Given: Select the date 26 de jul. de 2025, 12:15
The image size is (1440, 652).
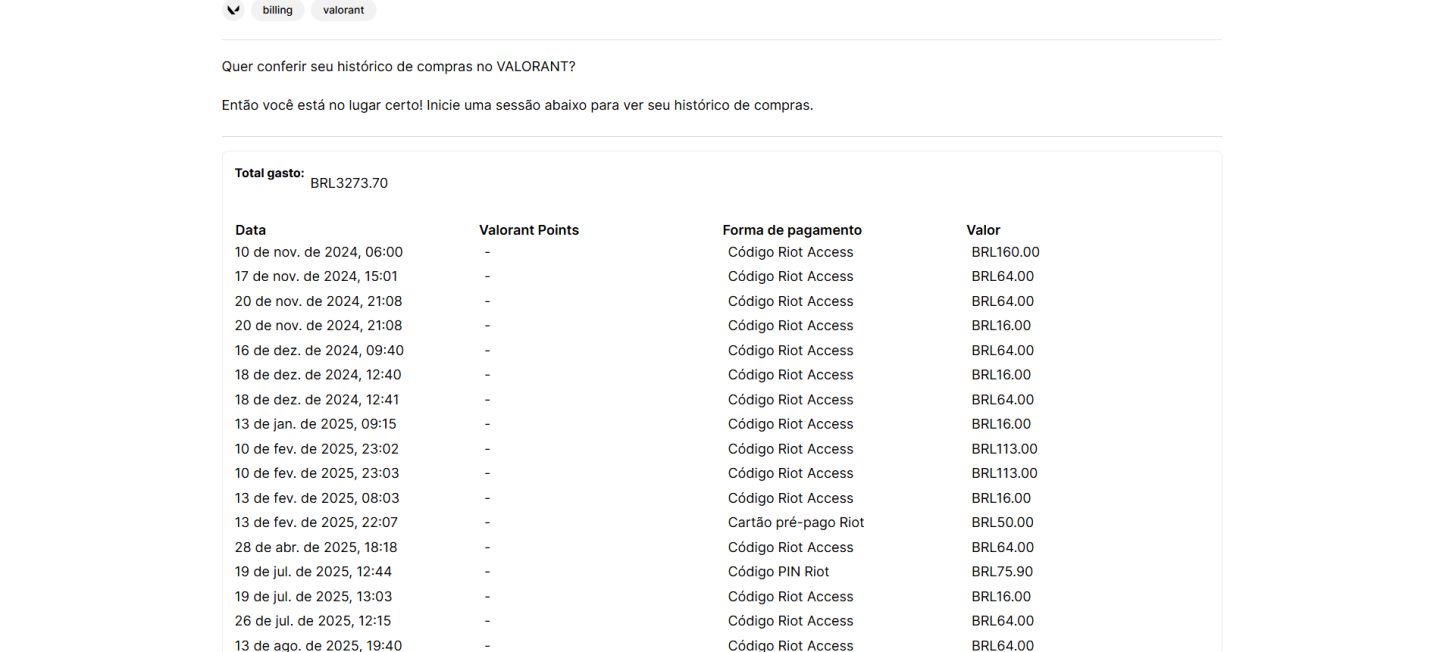Looking at the screenshot, I should 313,621.
